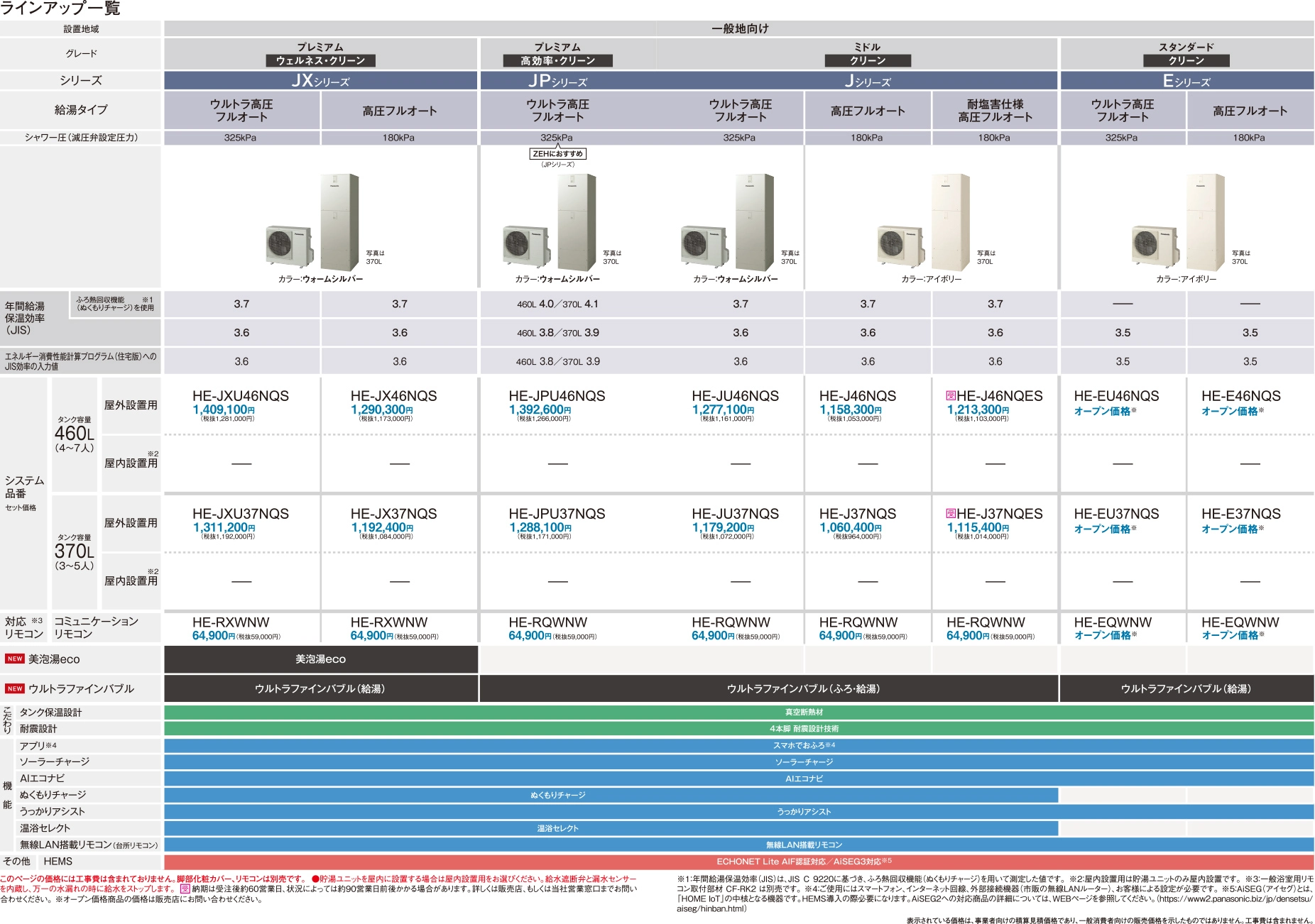Click the dark 美泡湯eco feature bar
Viewport: 1315px width, 924px height.
[320, 659]
